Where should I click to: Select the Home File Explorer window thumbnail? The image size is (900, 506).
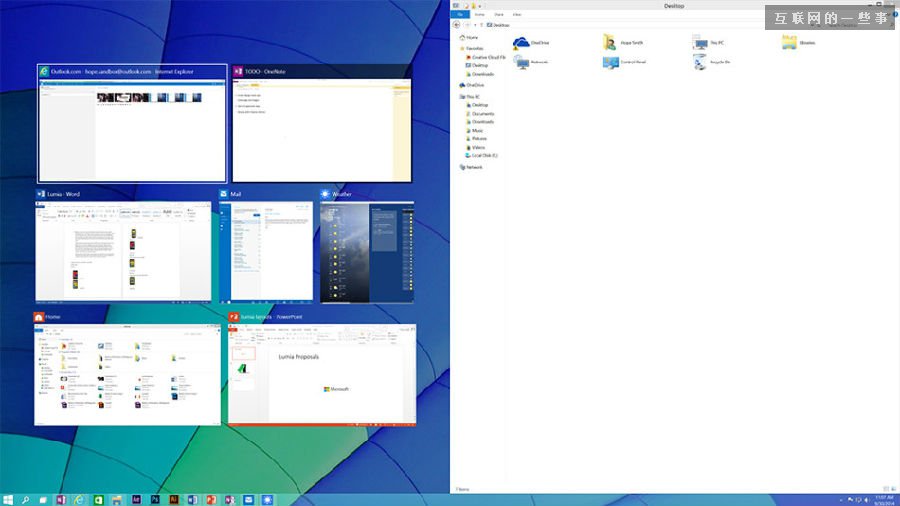click(127, 369)
